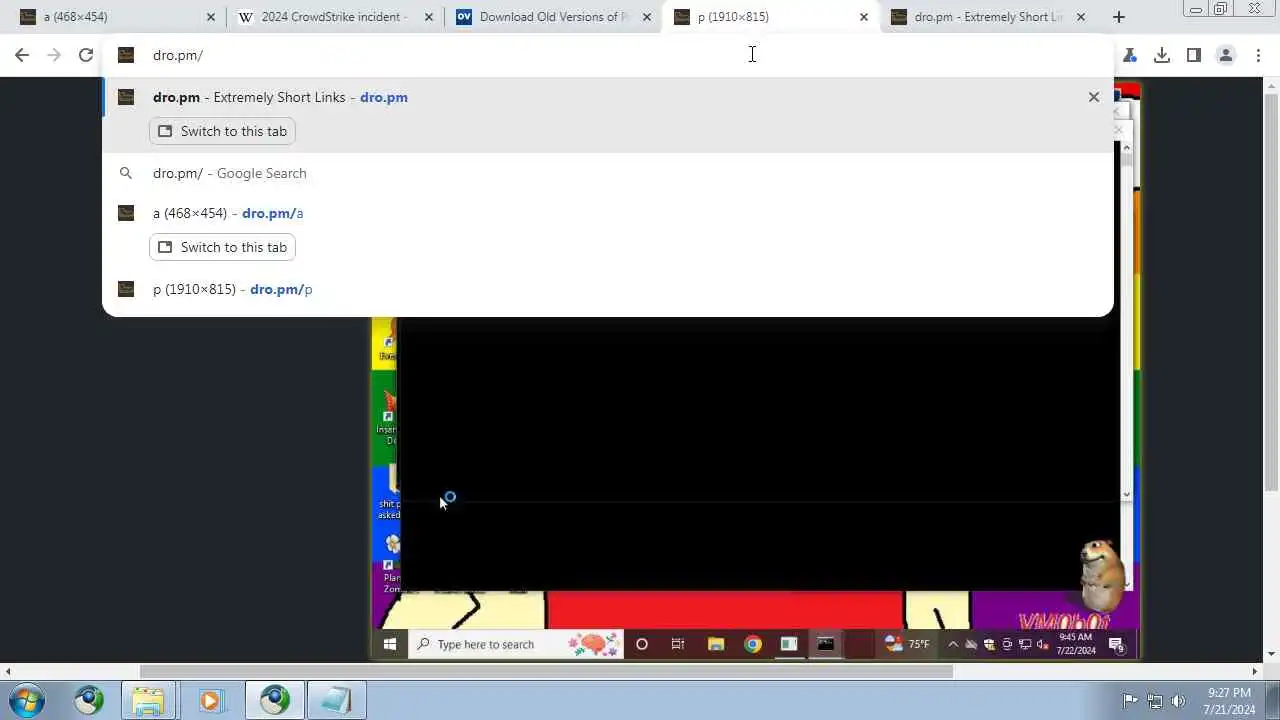The width and height of the screenshot is (1280, 720).
Task: Click Switch to this tab under dro.pm/a
Action: point(222,247)
